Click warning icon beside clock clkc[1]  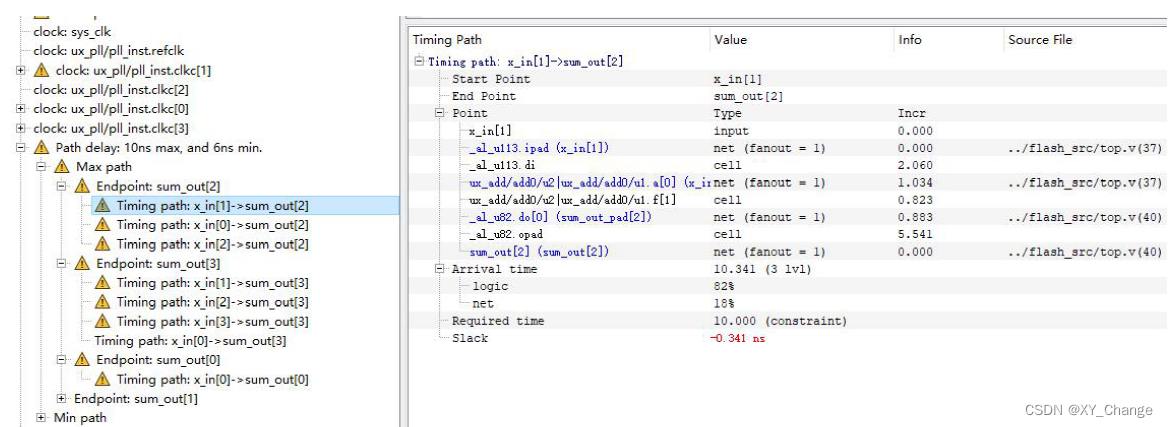pyautogui.click(x=41, y=71)
